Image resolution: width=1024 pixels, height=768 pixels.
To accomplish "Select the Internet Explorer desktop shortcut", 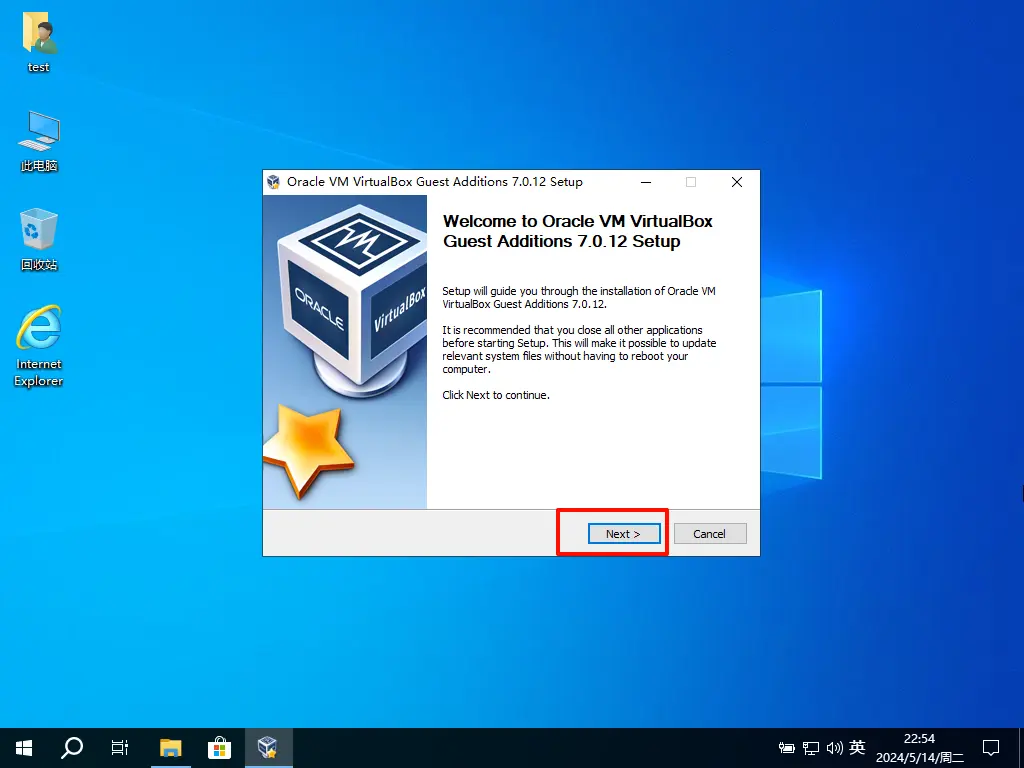I will pyautogui.click(x=39, y=346).
